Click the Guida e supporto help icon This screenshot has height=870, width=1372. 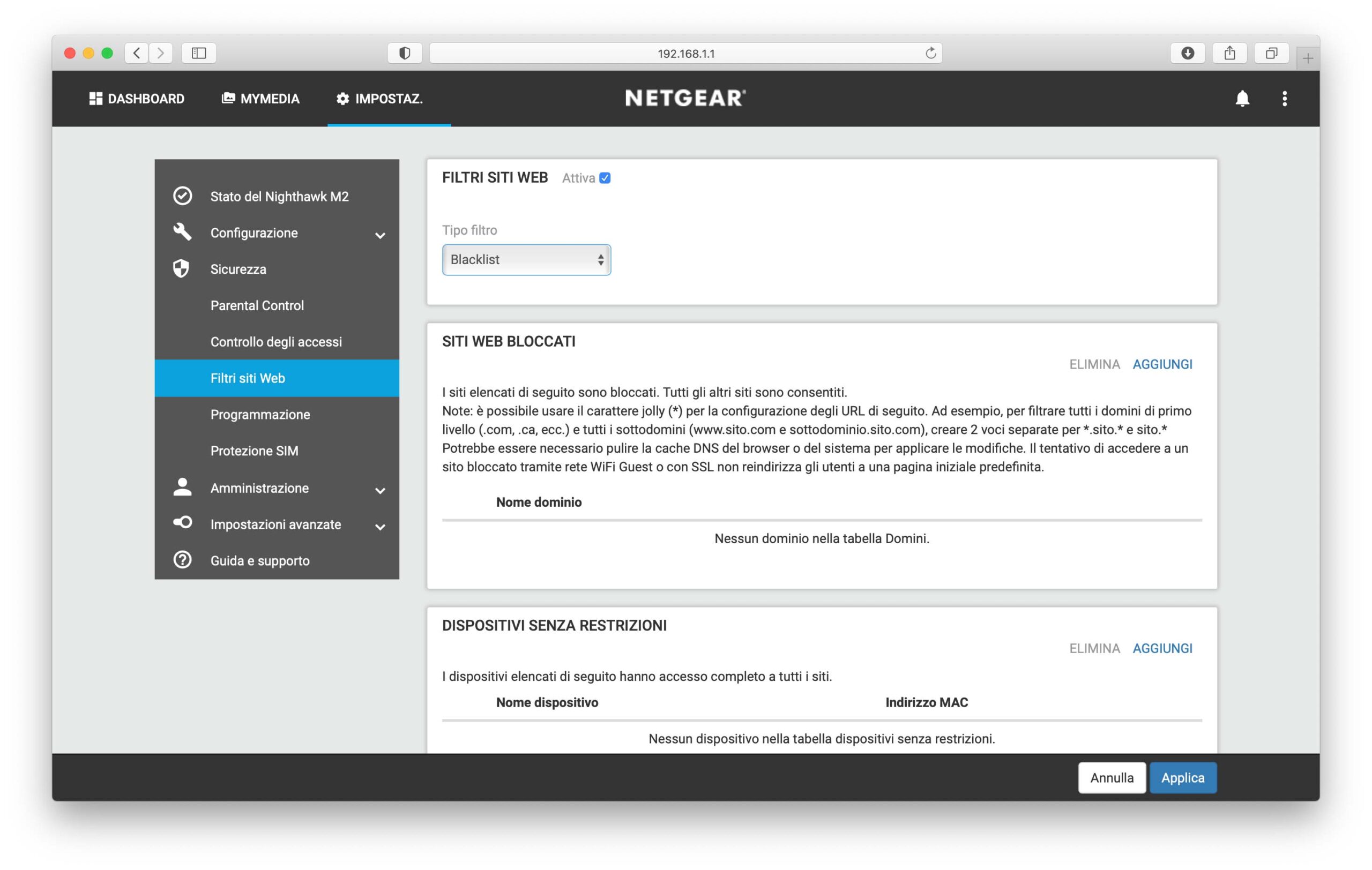182,560
